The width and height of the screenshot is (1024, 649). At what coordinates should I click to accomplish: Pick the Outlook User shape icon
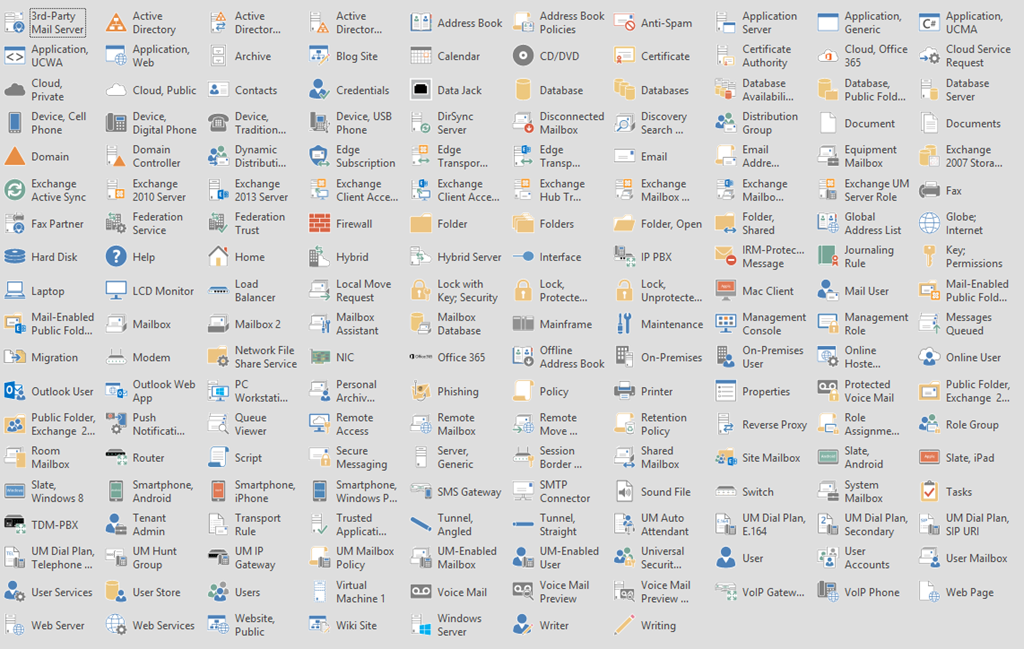point(14,391)
